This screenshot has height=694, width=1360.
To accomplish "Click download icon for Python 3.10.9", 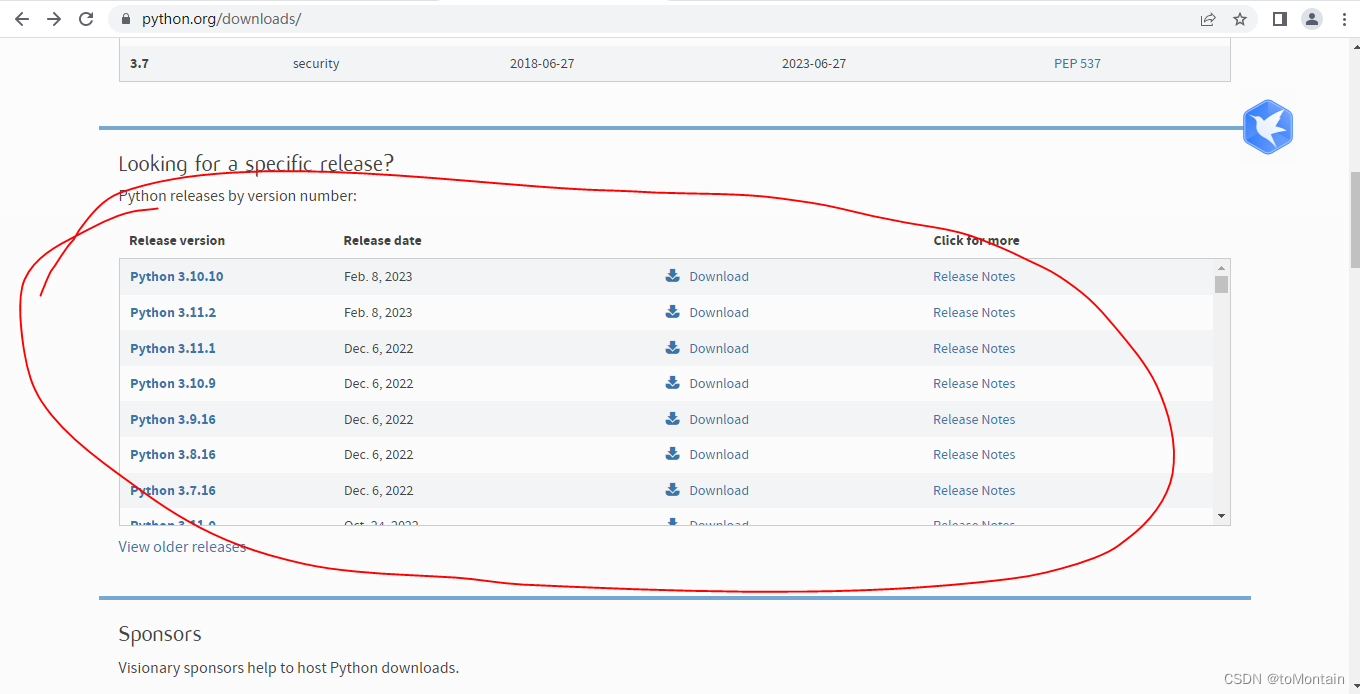I will click(673, 383).
